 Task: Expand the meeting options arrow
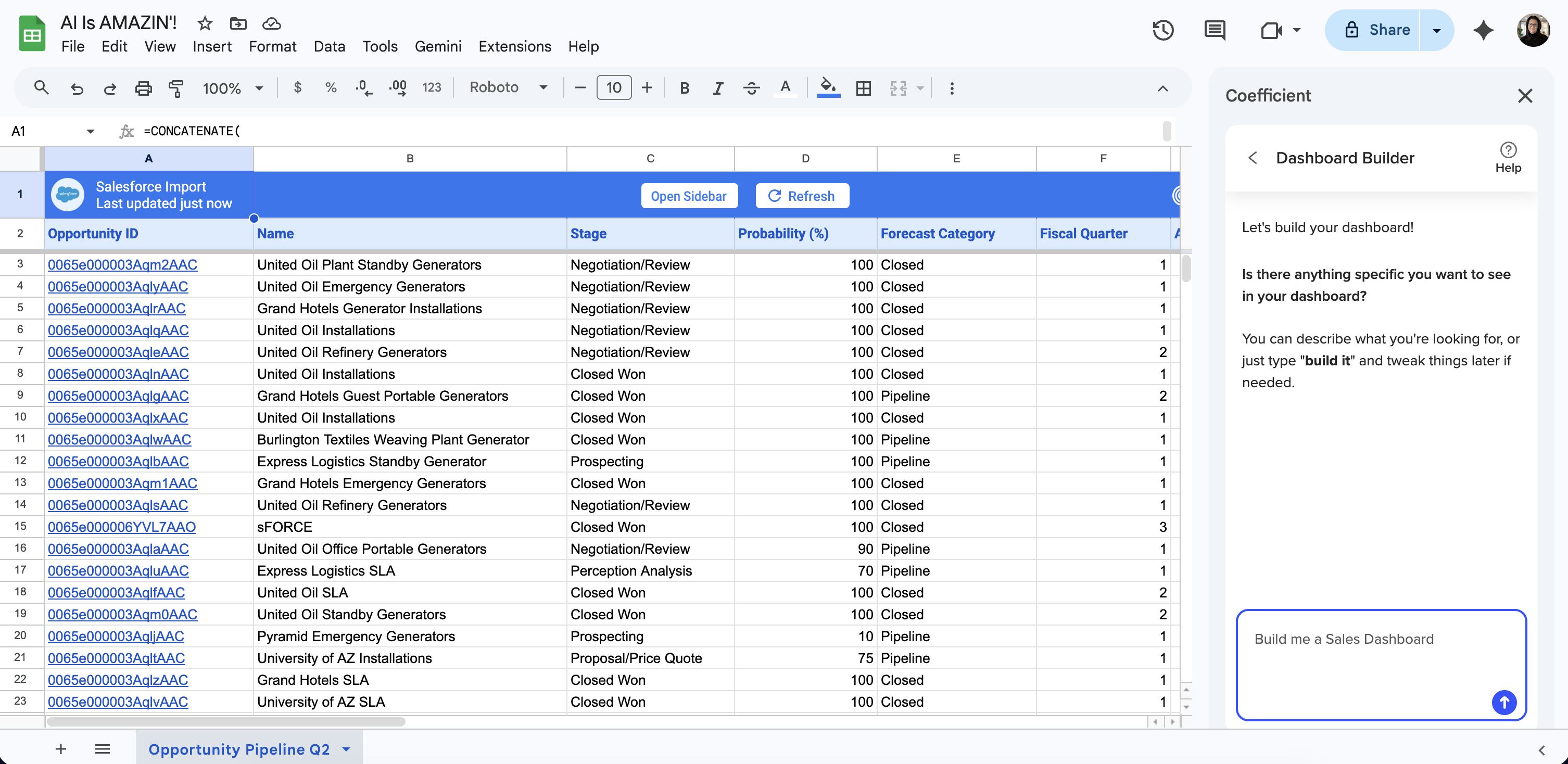(x=1297, y=30)
